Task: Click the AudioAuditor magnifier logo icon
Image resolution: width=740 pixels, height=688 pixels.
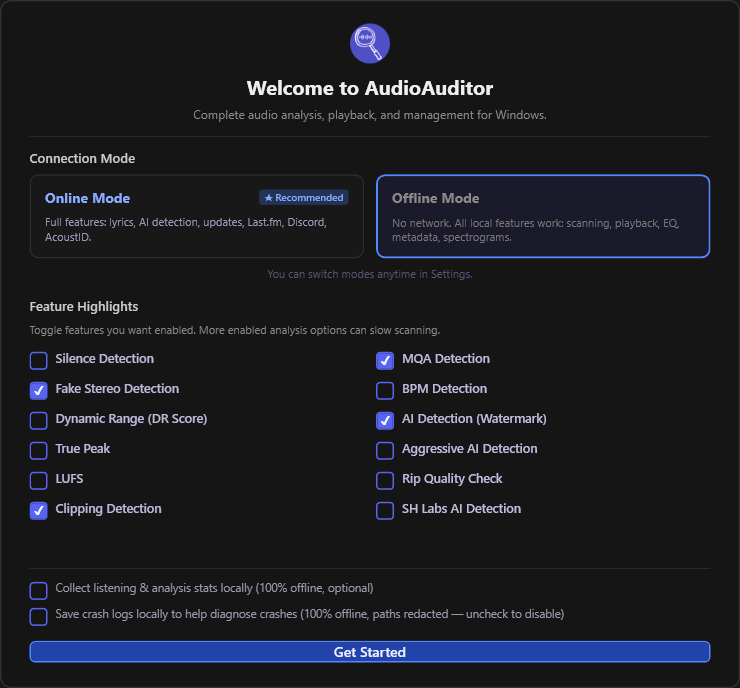Action: (x=370, y=43)
